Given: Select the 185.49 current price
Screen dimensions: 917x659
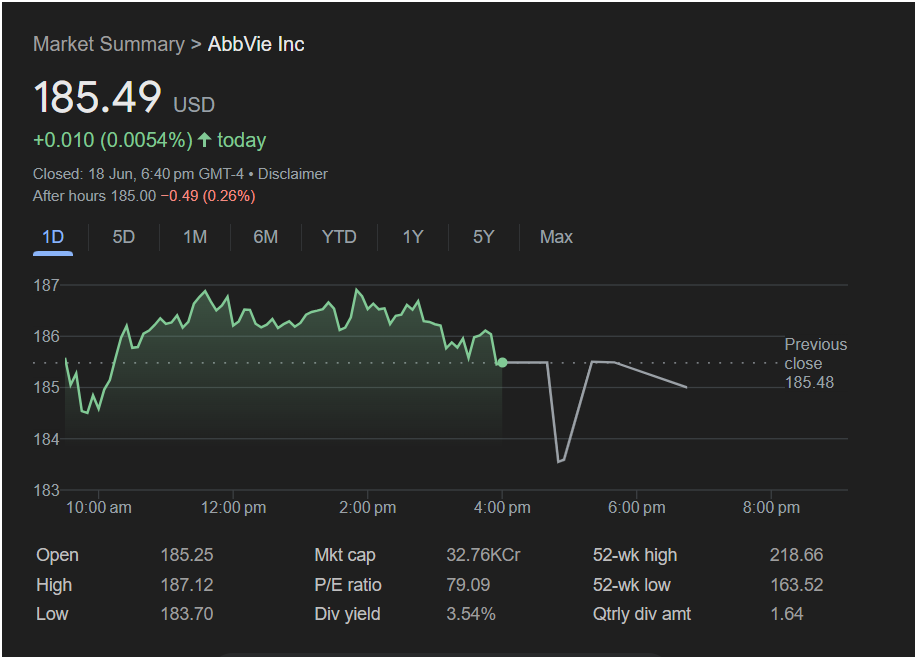Looking at the screenshot, I should coord(97,96).
